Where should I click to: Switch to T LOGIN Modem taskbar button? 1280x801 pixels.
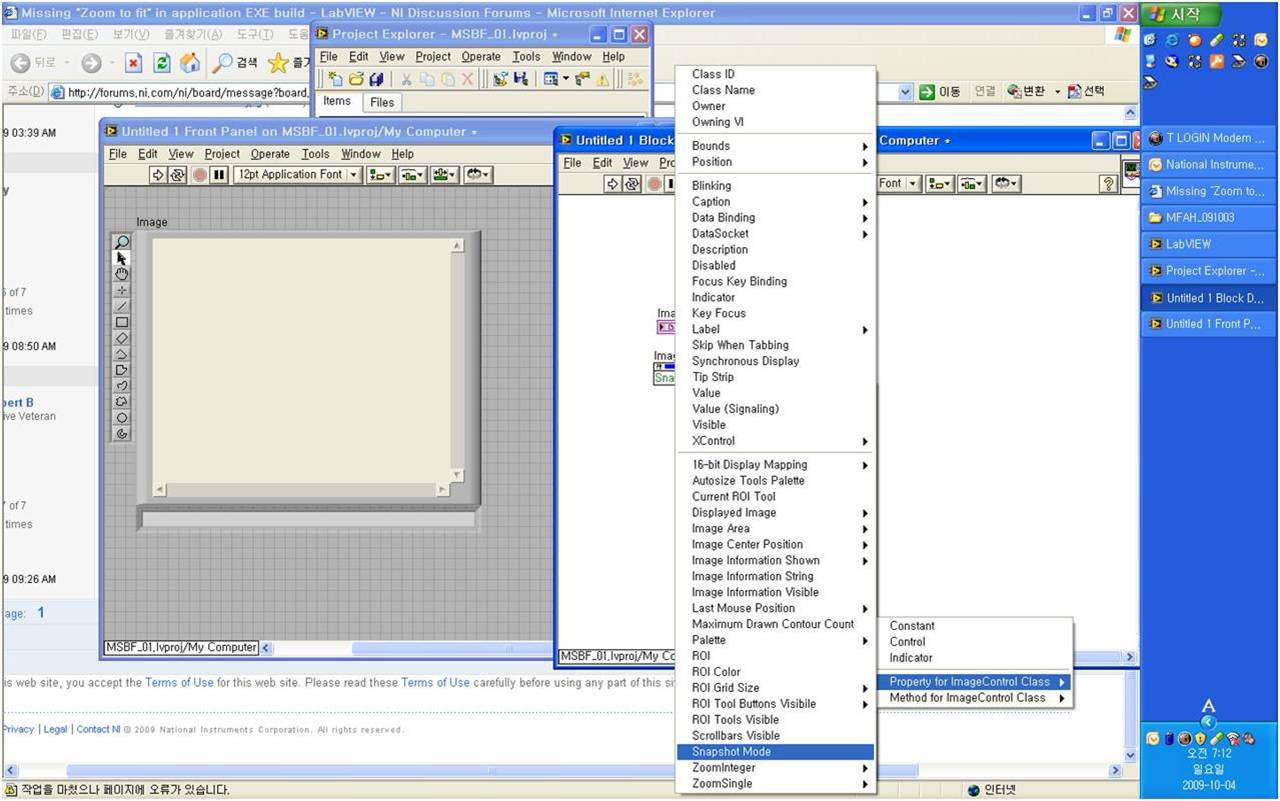click(1208, 138)
